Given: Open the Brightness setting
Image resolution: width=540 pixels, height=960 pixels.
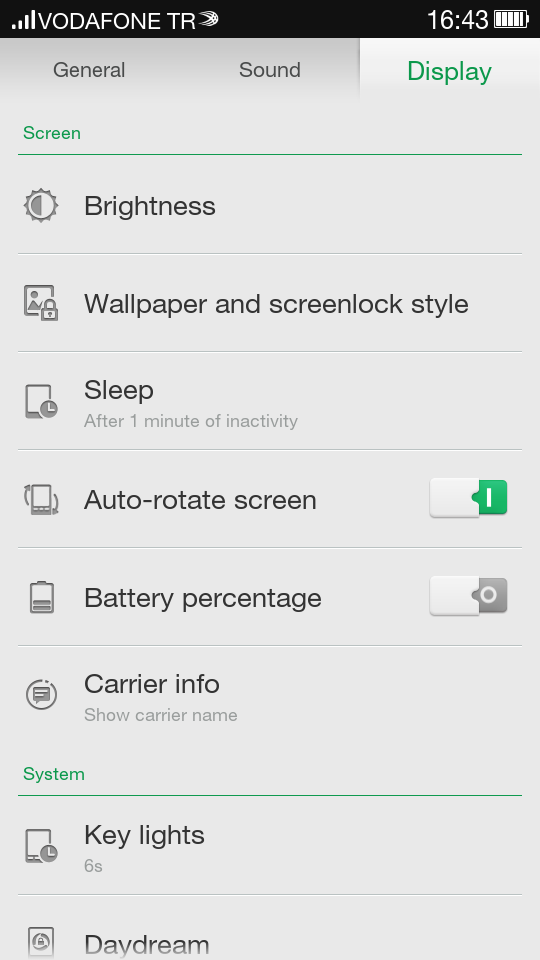Looking at the screenshot, I should pos(270,205).
